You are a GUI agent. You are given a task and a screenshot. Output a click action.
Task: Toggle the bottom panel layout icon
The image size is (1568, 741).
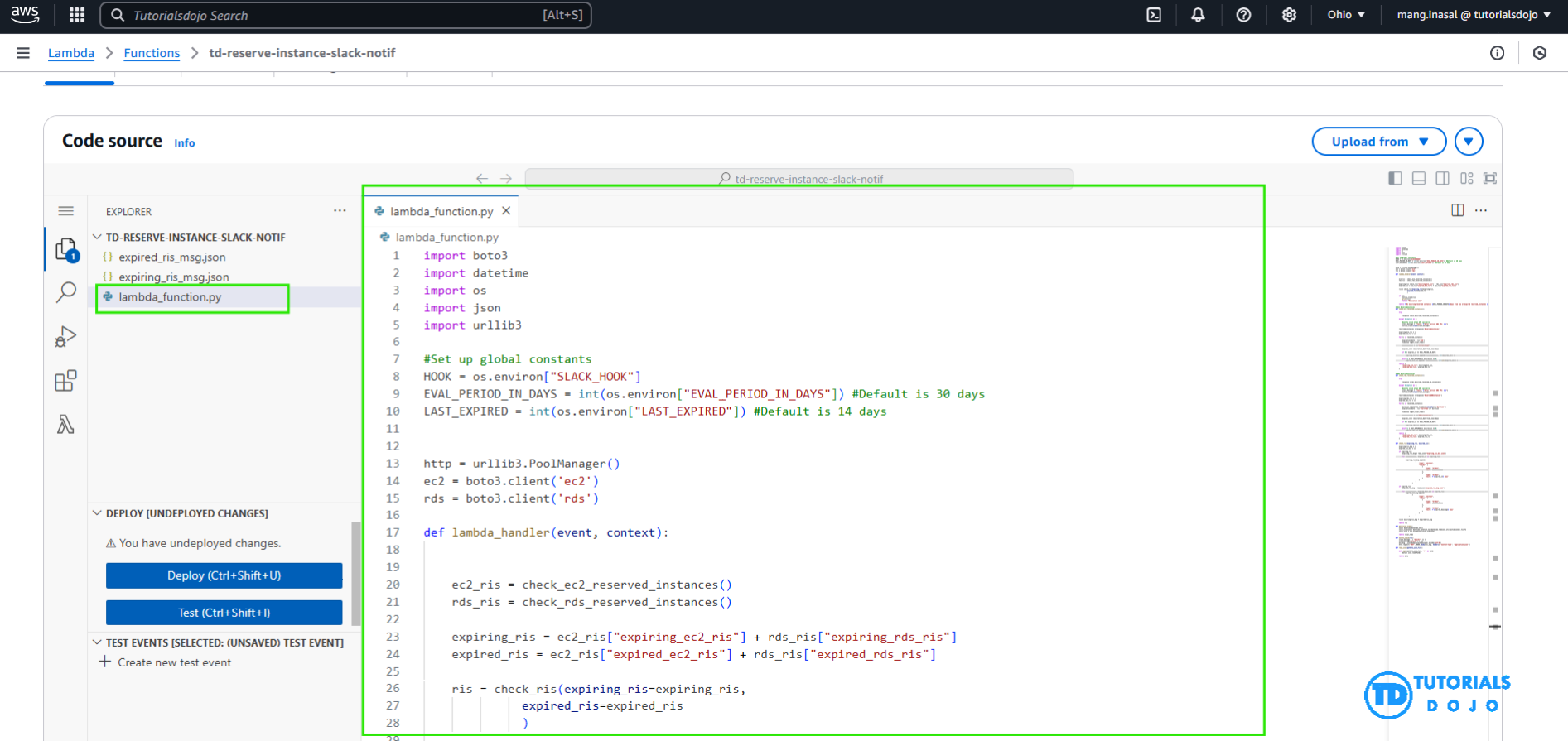point(1419,178)
